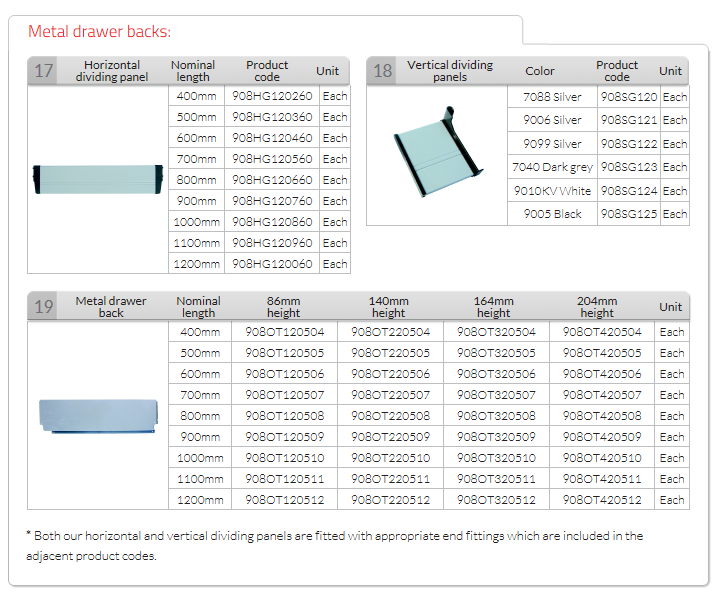
Task: Click the number 17 section badge
Action: coord(44,71)
